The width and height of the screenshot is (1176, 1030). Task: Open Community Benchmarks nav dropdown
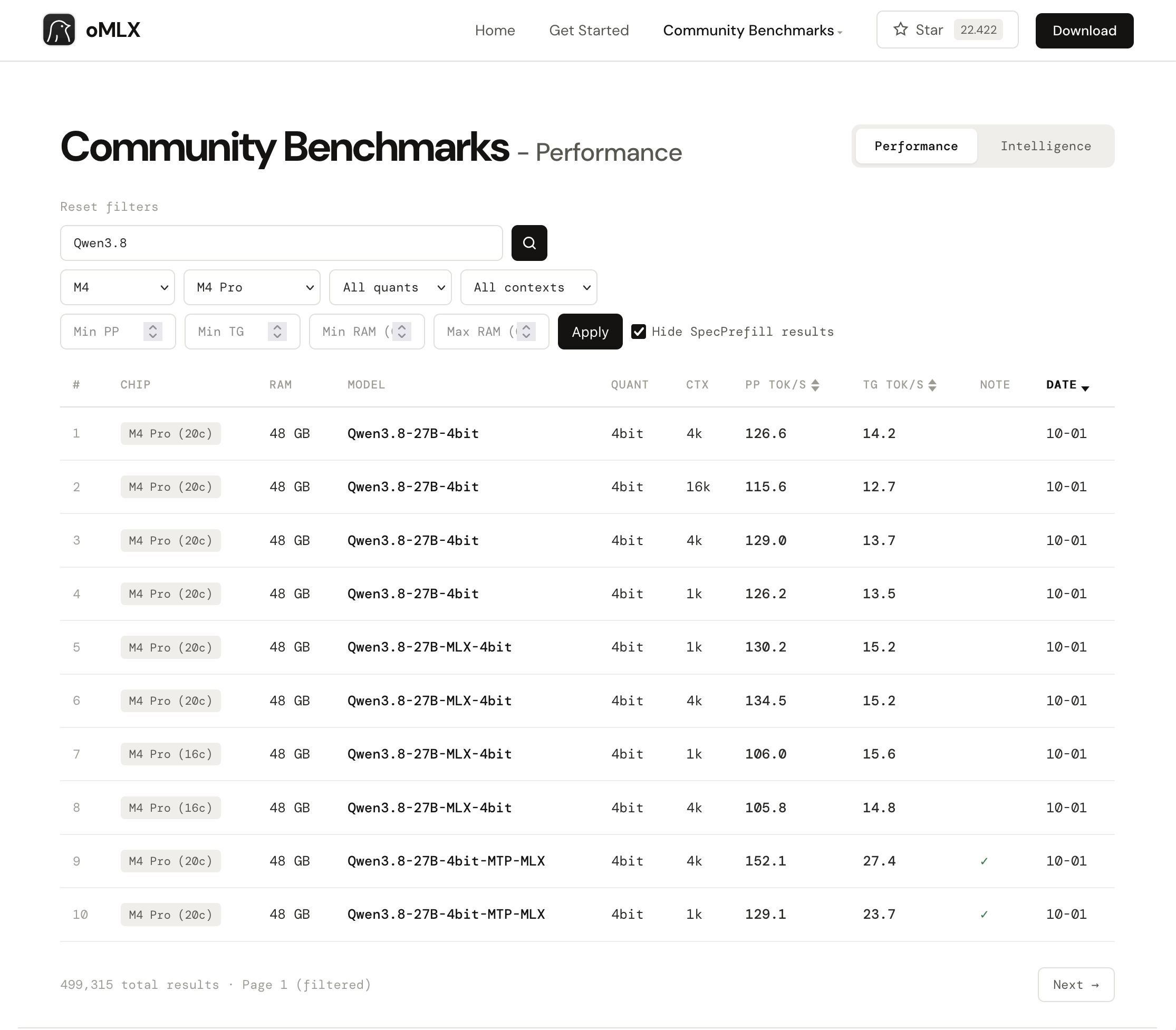point(752,31)
